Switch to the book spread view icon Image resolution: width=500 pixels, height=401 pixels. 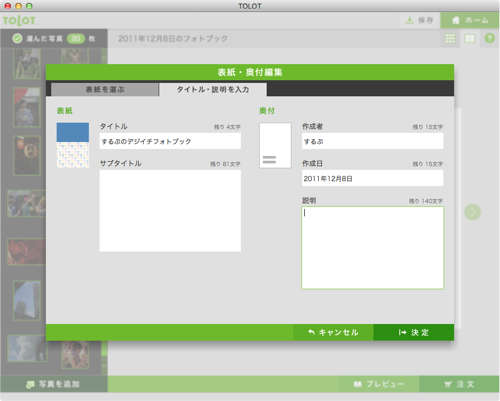[470, 38]
